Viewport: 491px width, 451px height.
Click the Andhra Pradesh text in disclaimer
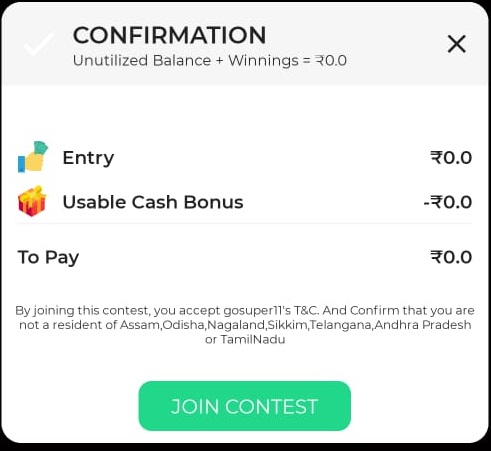423,325
